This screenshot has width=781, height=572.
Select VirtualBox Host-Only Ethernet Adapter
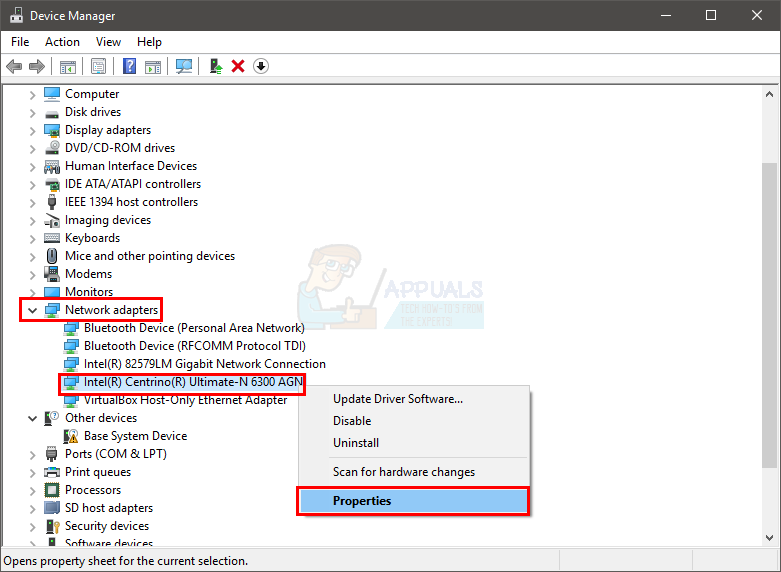[x=185, y=400]
